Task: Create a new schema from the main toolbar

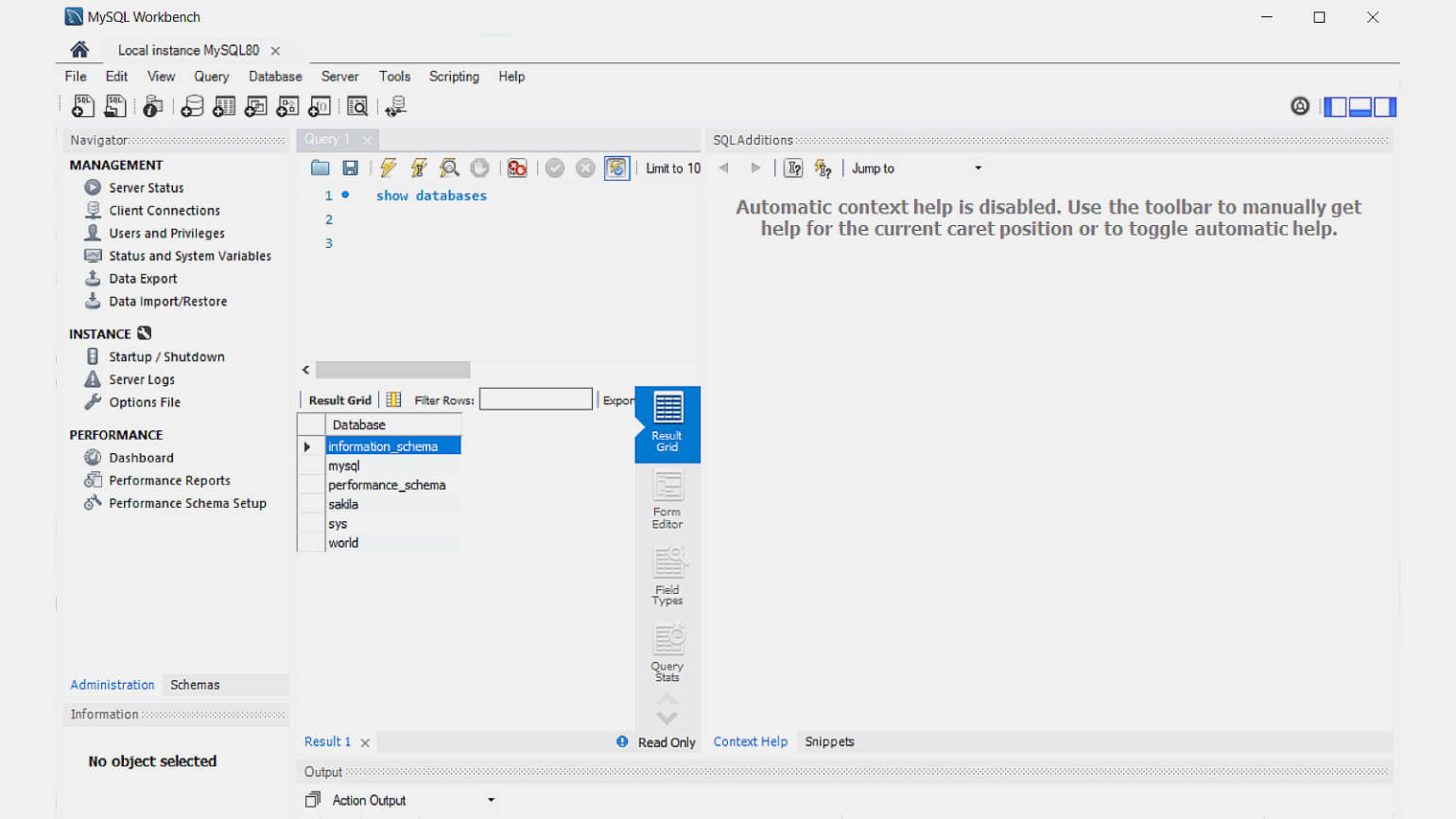Action: coord(192,107)
